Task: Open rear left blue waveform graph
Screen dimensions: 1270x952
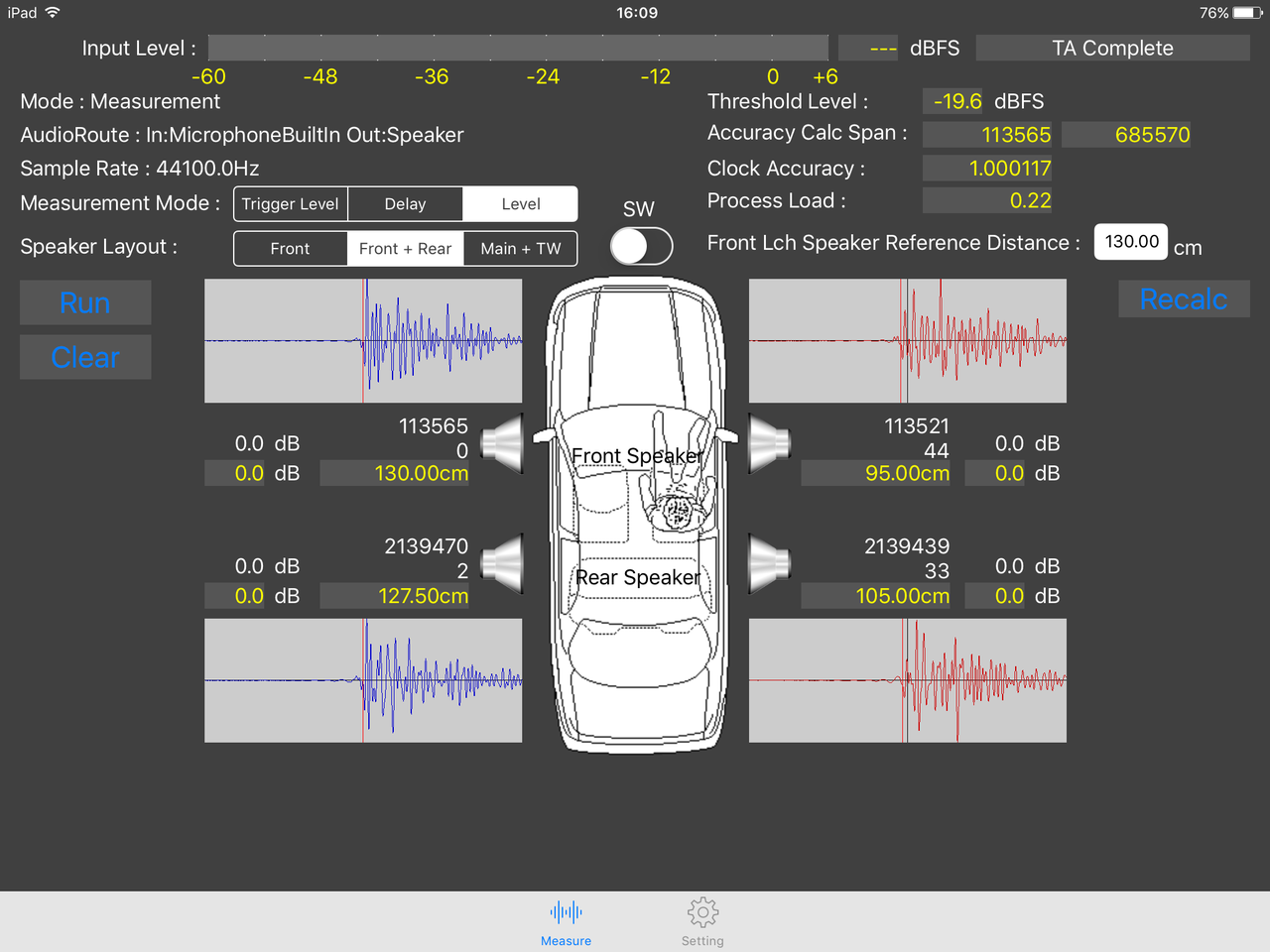Action: 363,680
